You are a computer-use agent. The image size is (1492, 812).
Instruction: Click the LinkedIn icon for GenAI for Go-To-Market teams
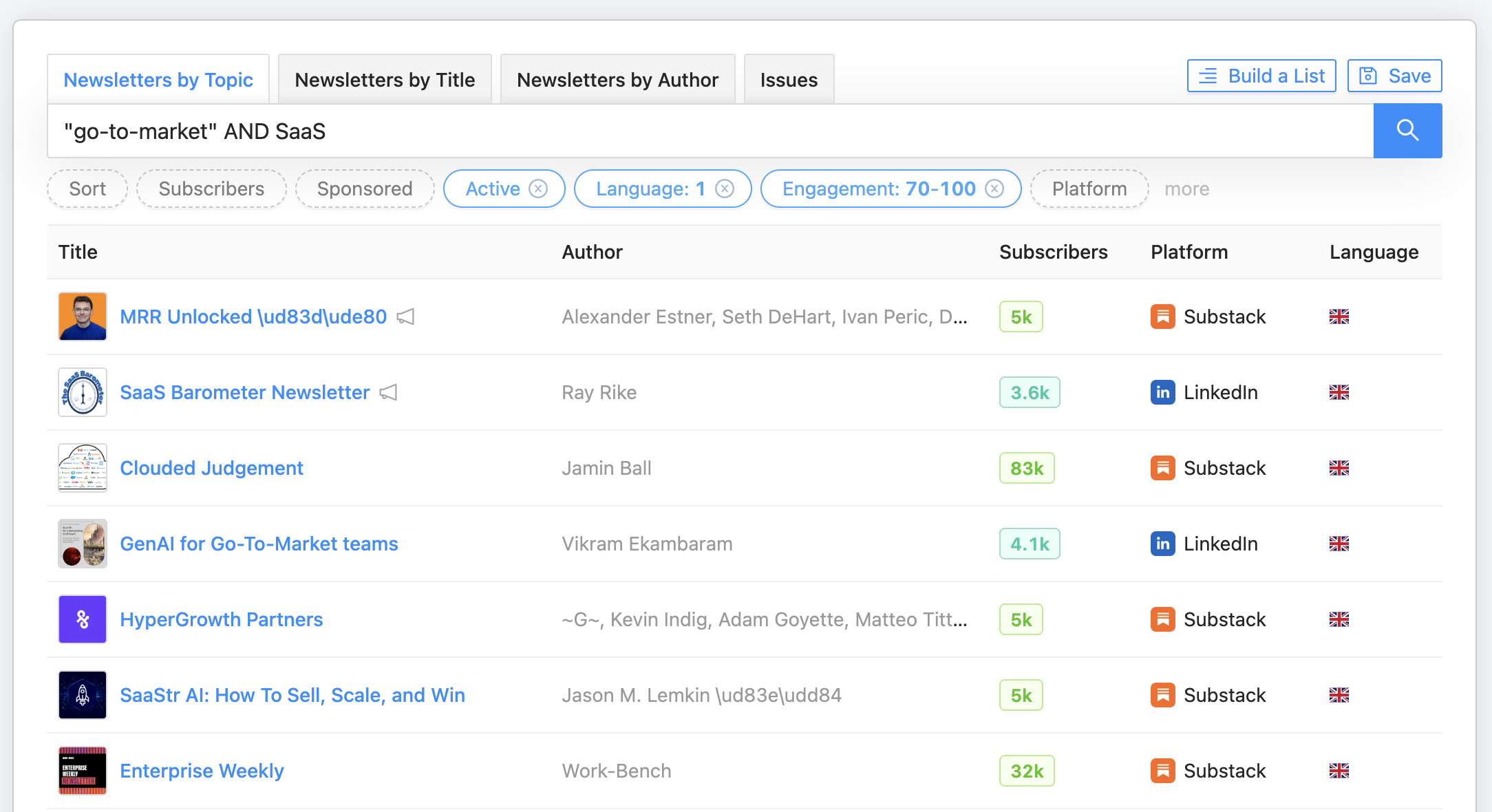click(x=1162, y=544)
